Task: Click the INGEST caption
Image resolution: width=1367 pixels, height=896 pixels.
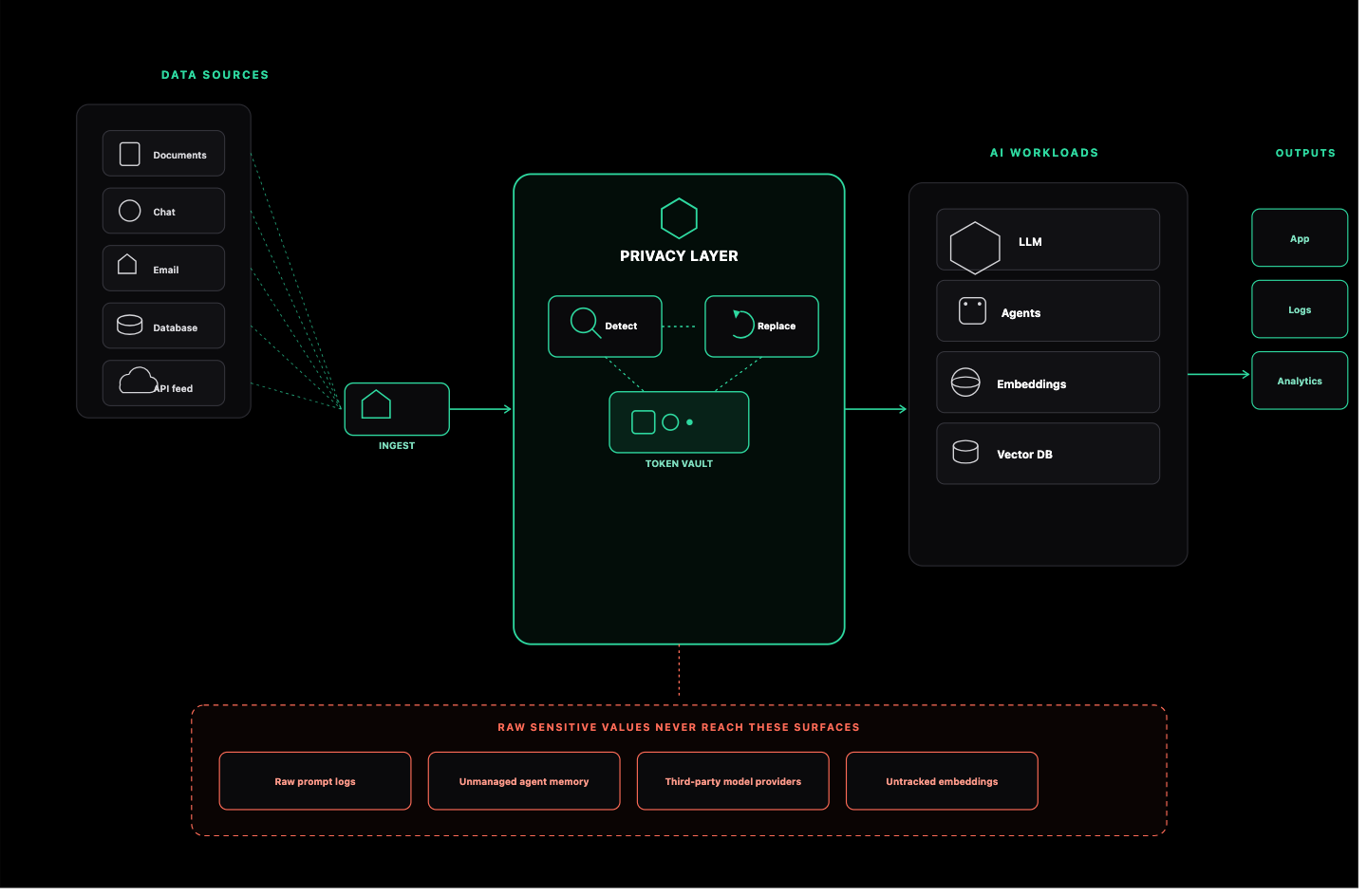Action: pos(397,445)
